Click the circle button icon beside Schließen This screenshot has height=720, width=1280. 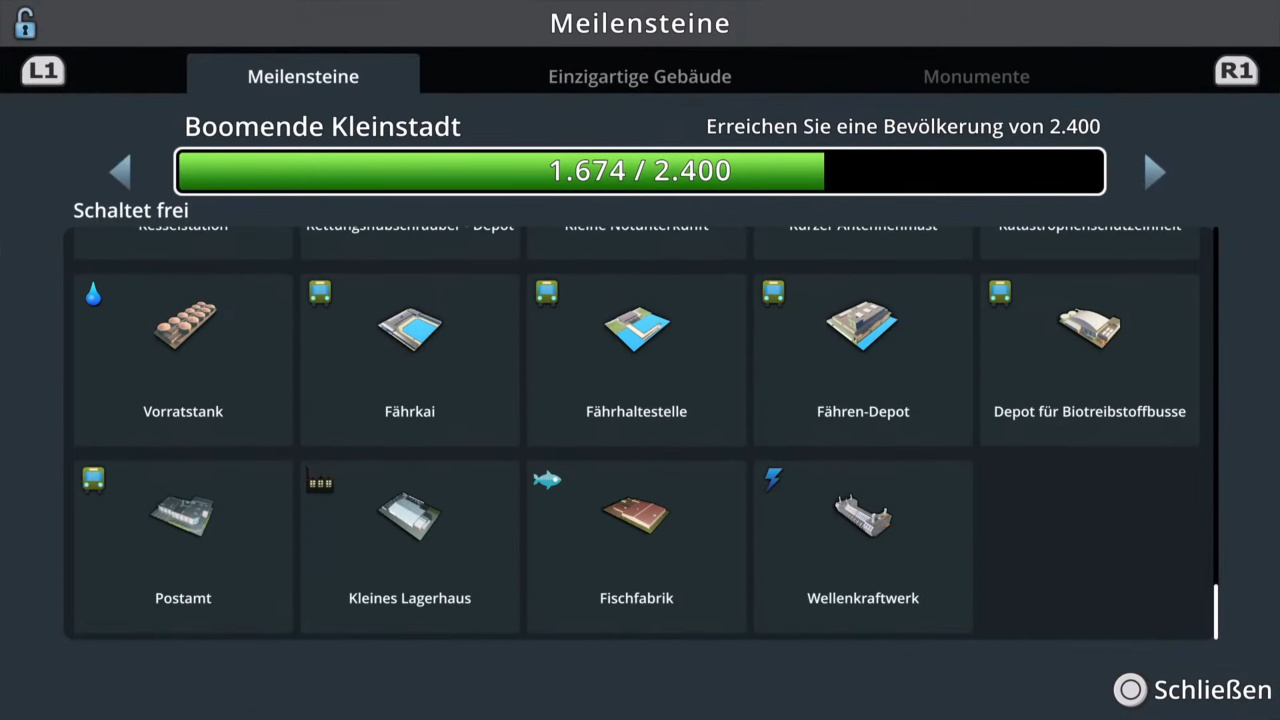coord(1131,689)
